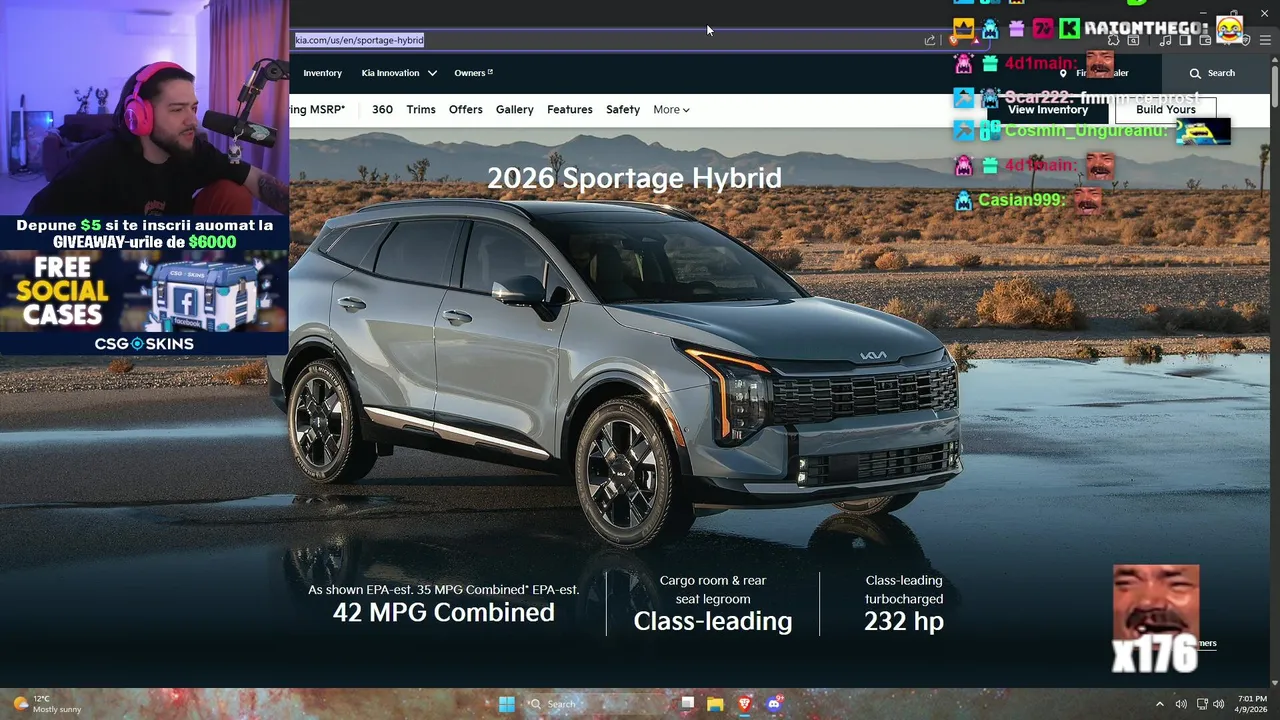The width and height of the screenshot is (1280, 720).
Task: Go to the 360 section tab
Action: tap(382, 110)
